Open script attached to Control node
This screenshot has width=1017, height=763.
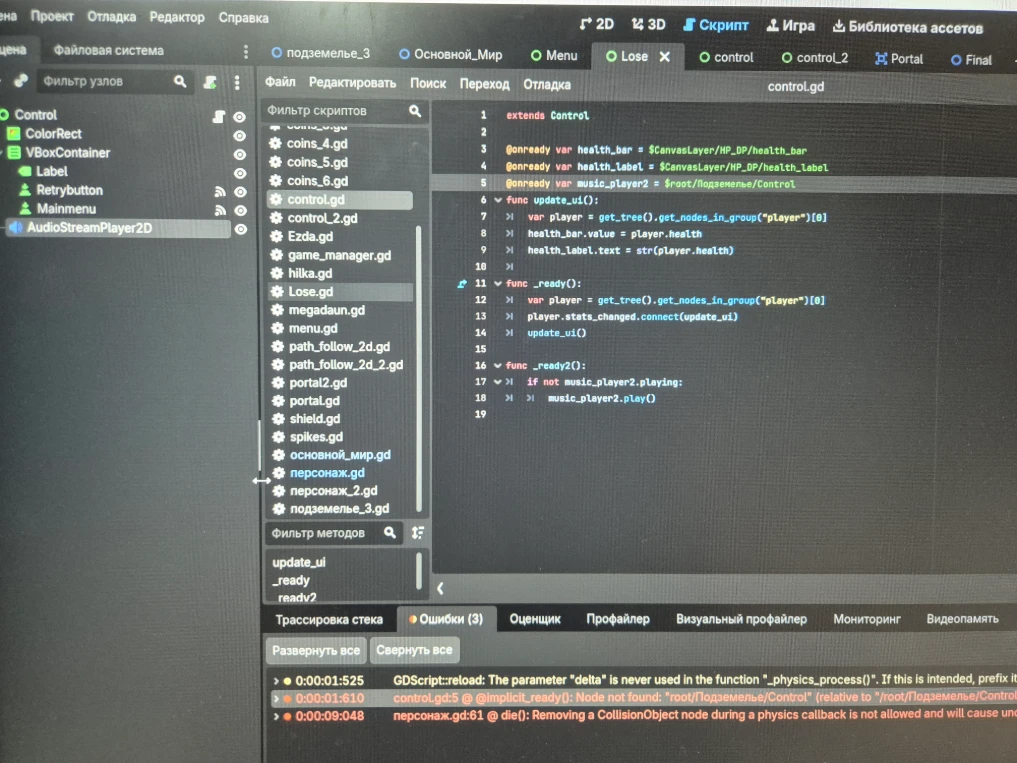point(219,117)
